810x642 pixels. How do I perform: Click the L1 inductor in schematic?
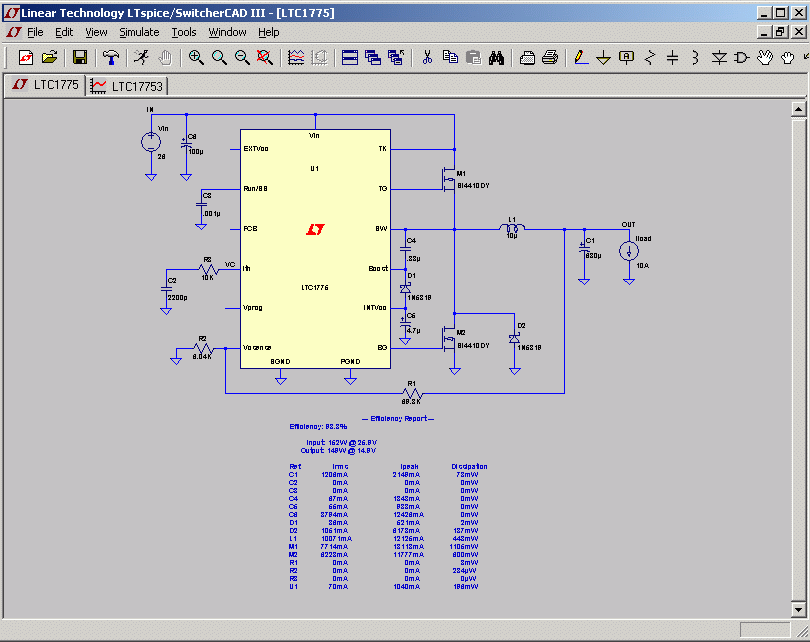pos(512,227)
